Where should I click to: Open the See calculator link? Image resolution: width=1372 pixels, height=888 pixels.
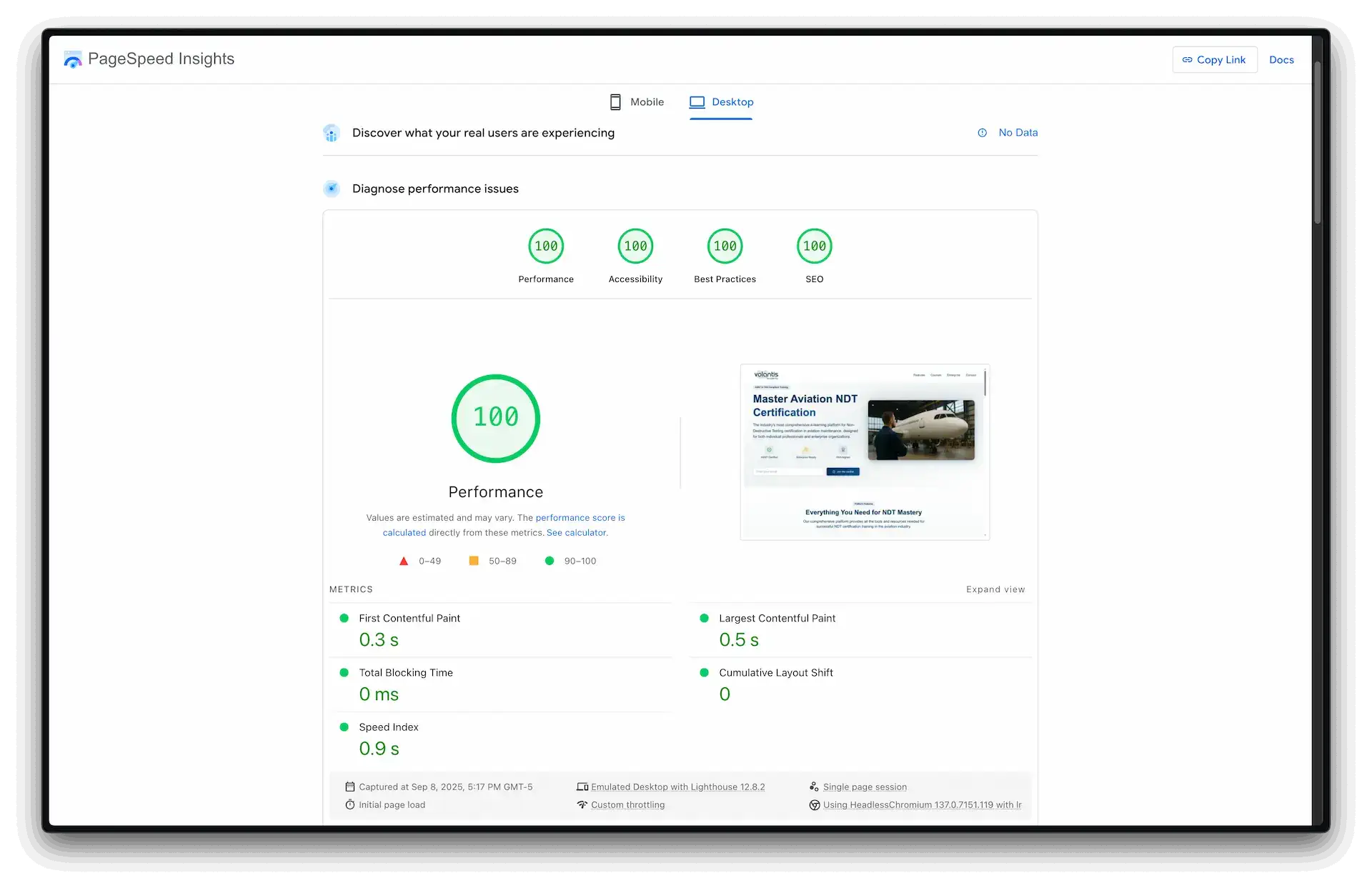(x=576, y=533)
